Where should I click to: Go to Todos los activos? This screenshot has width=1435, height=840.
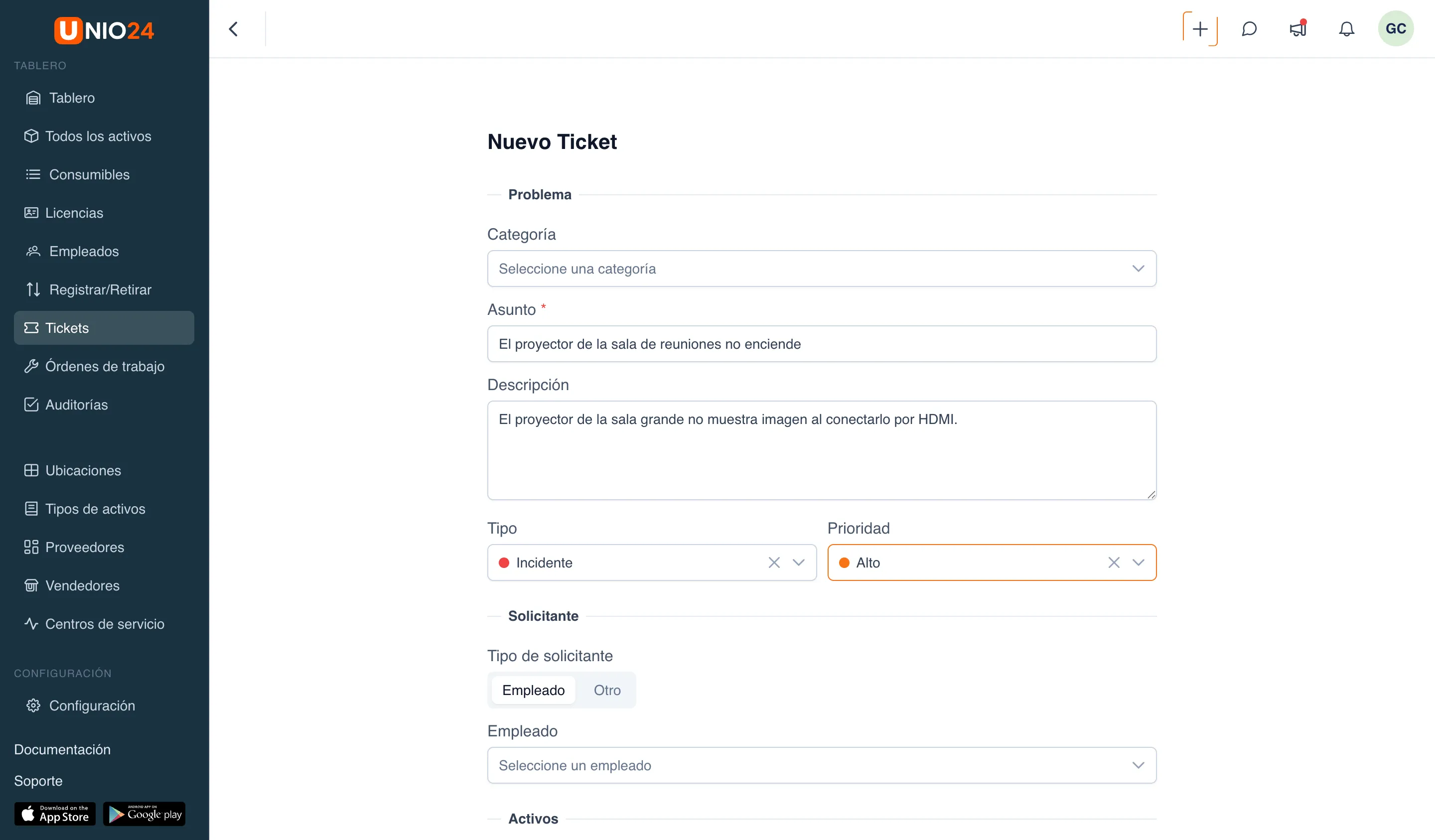click(x=104, y=136)
